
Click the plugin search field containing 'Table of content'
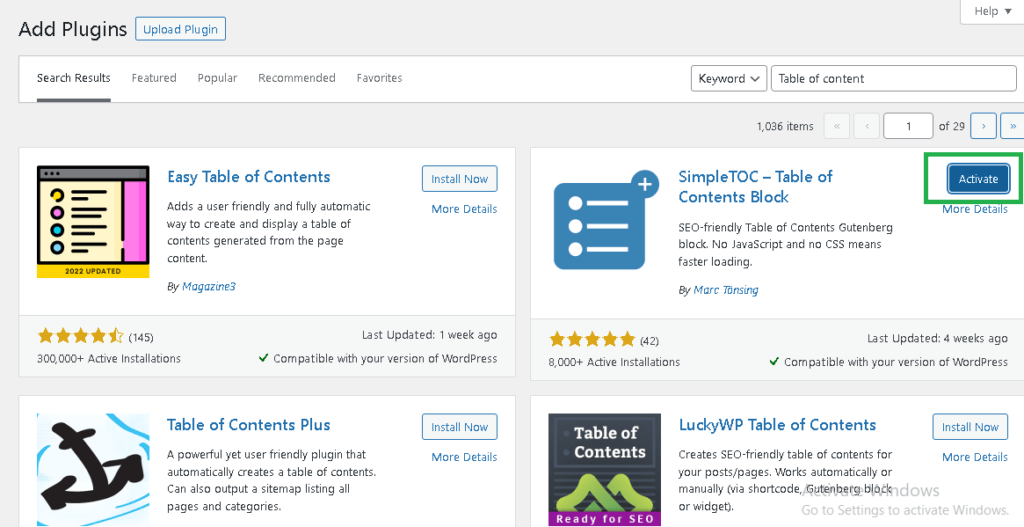(894, 78)
